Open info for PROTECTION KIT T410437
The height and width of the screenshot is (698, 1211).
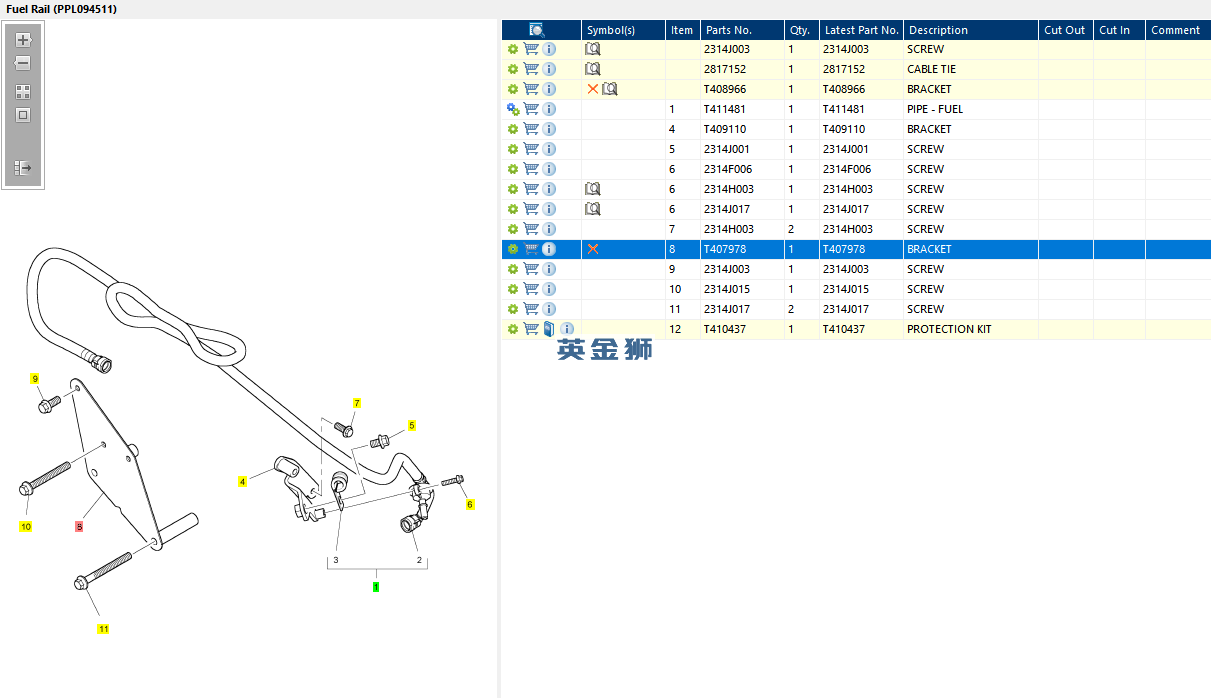click(567, 329)
